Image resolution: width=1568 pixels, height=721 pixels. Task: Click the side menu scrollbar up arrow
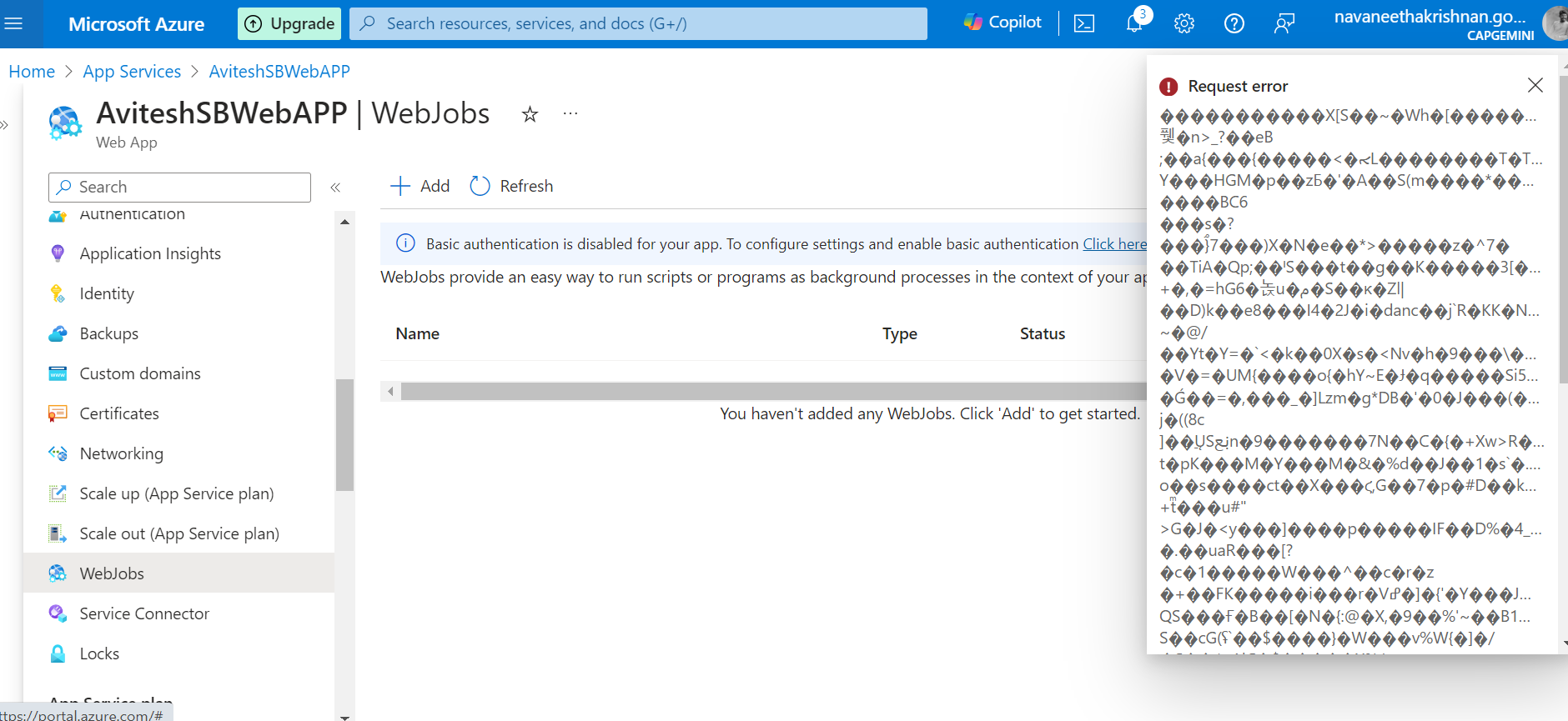(x=344, y=222)
